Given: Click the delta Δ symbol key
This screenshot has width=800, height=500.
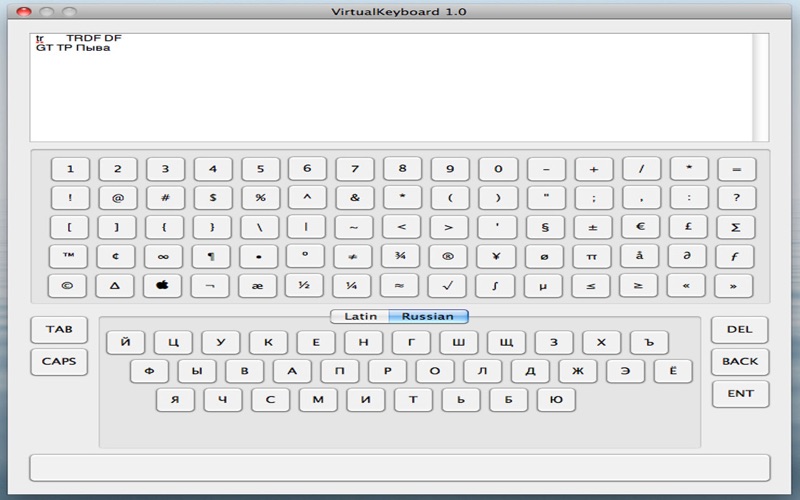Looking at the screenshot, I should click(115, 286).
